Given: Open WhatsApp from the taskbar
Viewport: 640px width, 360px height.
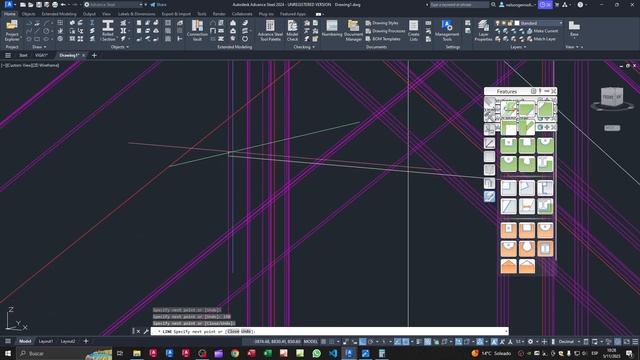Looking at the screenshot, I should pos(316,353).
